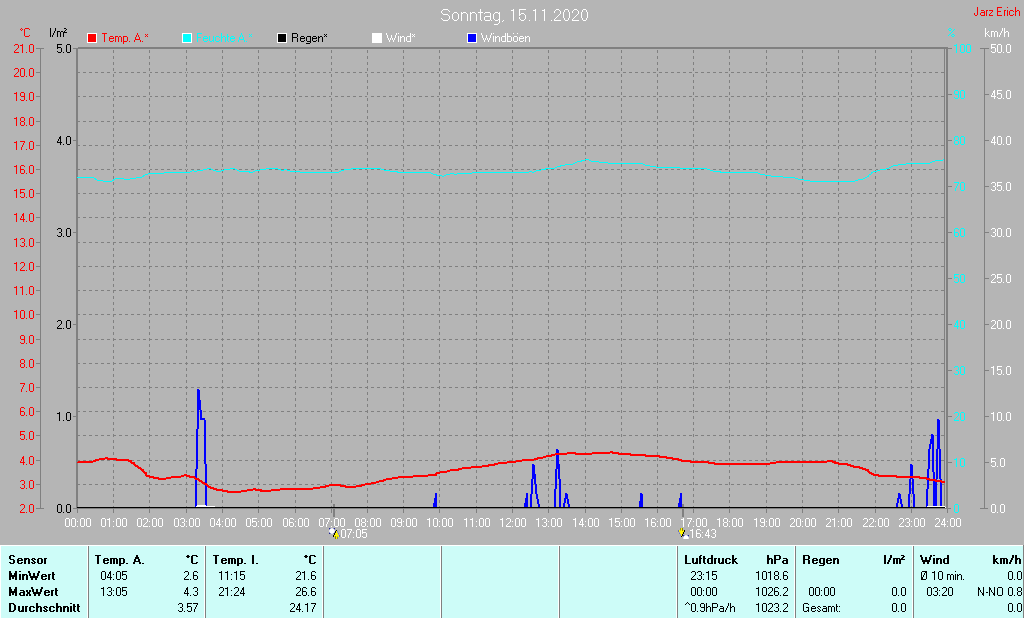Viewport: 1024px width, 618px height.
Task: Click the Temp. A. minimum time '04:05'
Action: point(114,576)
